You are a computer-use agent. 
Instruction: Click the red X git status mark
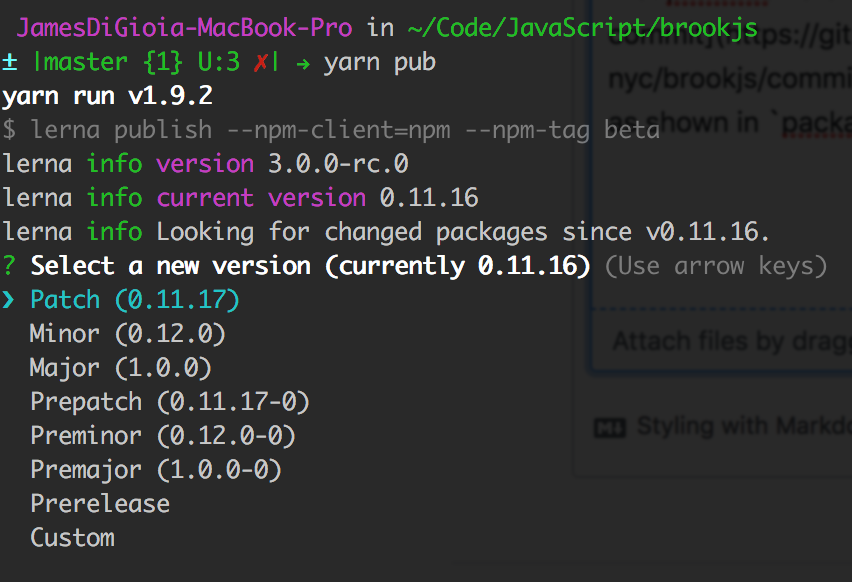point(260,63)
